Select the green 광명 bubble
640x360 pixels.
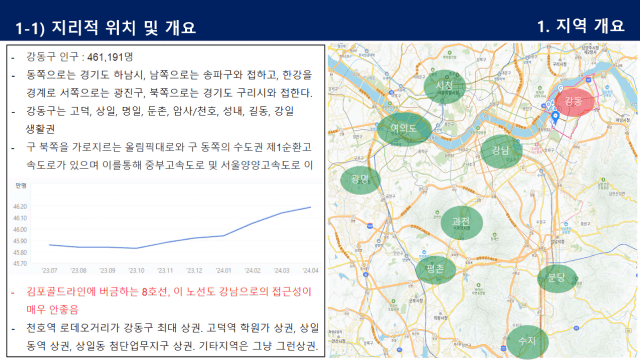(x=360, y=180)
